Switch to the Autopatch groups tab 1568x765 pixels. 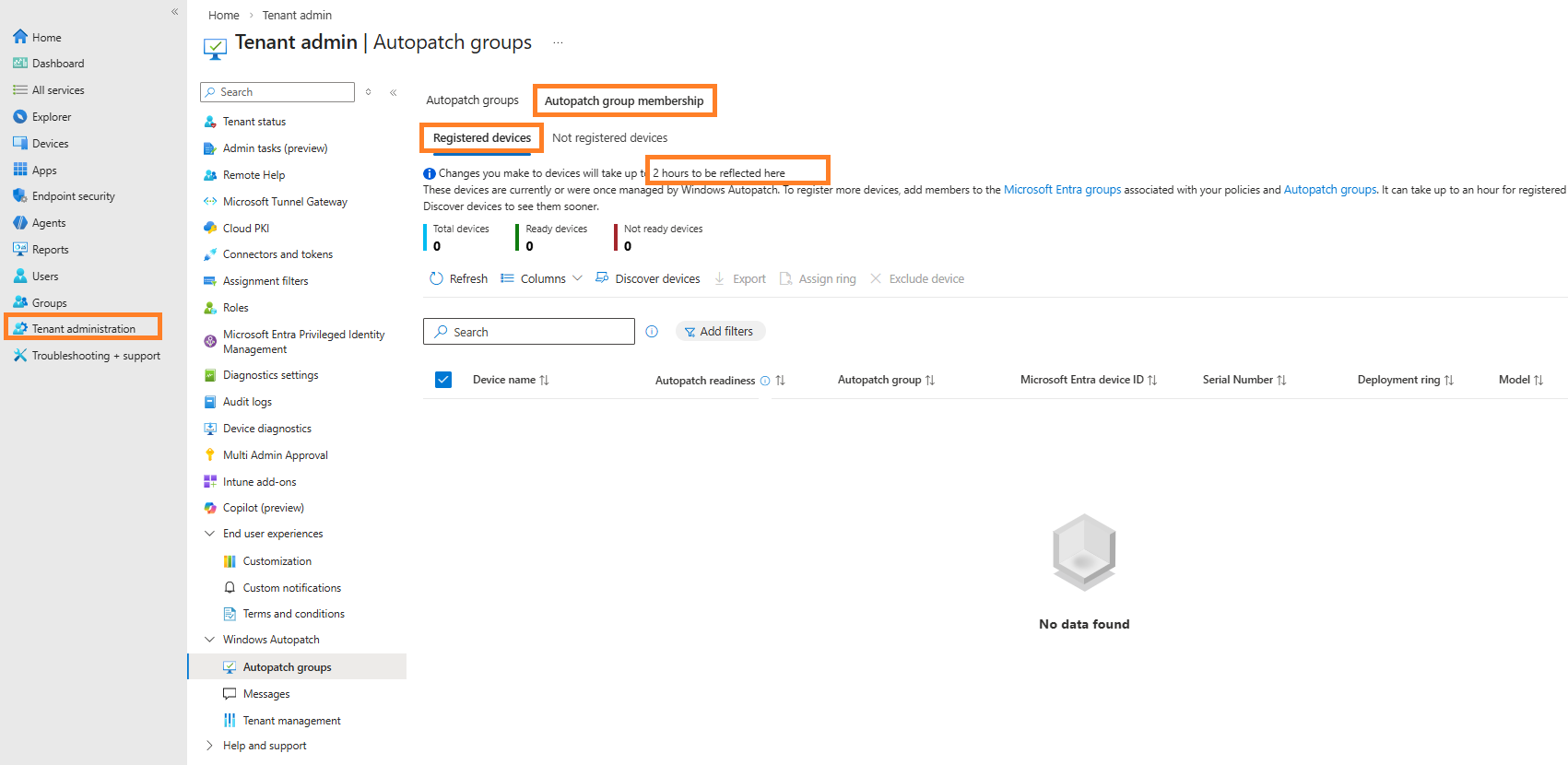(472, 100)
